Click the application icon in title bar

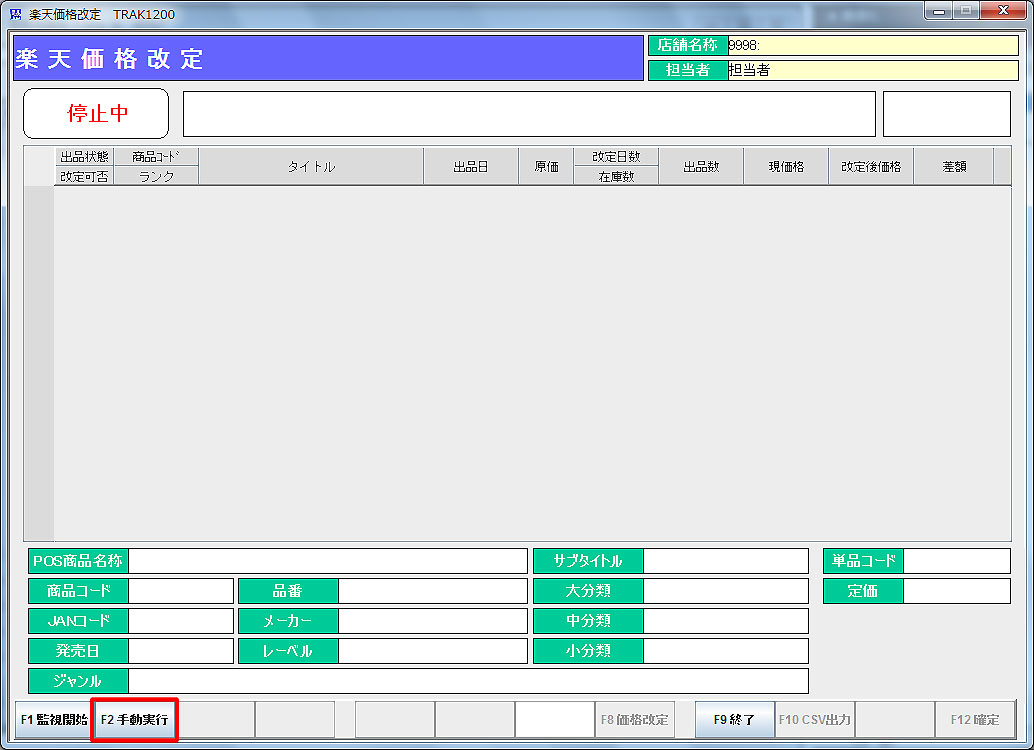pos(15,14)
